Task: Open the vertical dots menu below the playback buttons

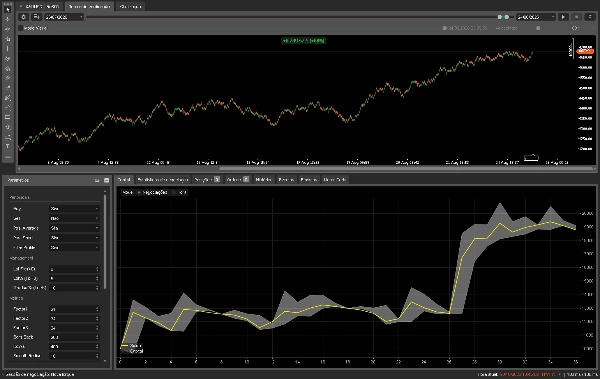Action: pos(593,28)
